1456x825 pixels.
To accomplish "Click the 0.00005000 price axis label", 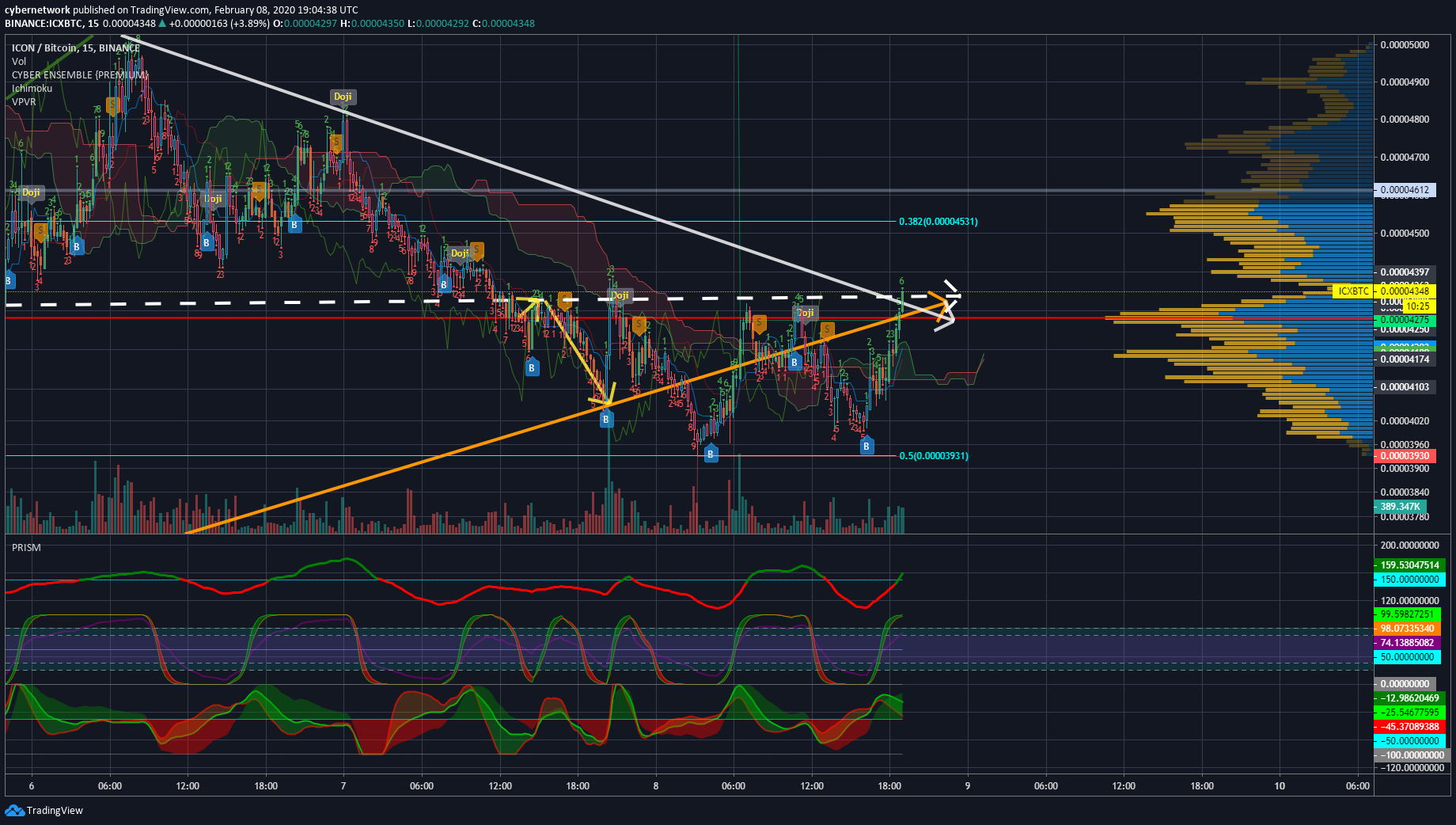I will pos(1405,45).
